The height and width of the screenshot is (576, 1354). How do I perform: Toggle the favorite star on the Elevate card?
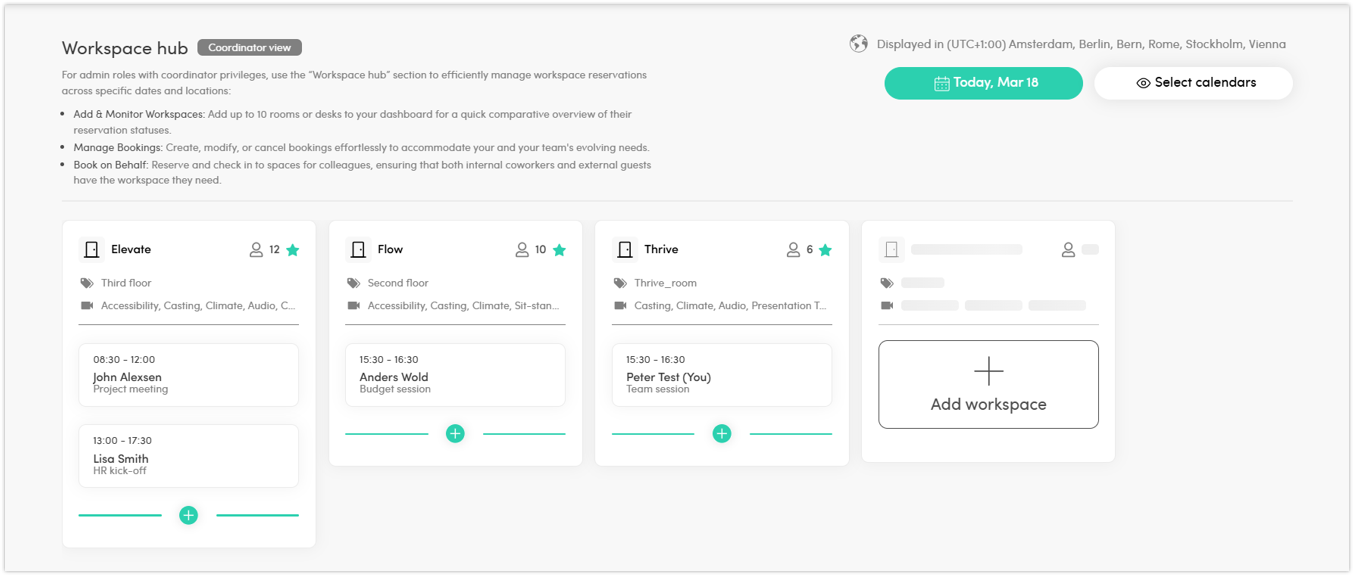[x=293, y=250]
